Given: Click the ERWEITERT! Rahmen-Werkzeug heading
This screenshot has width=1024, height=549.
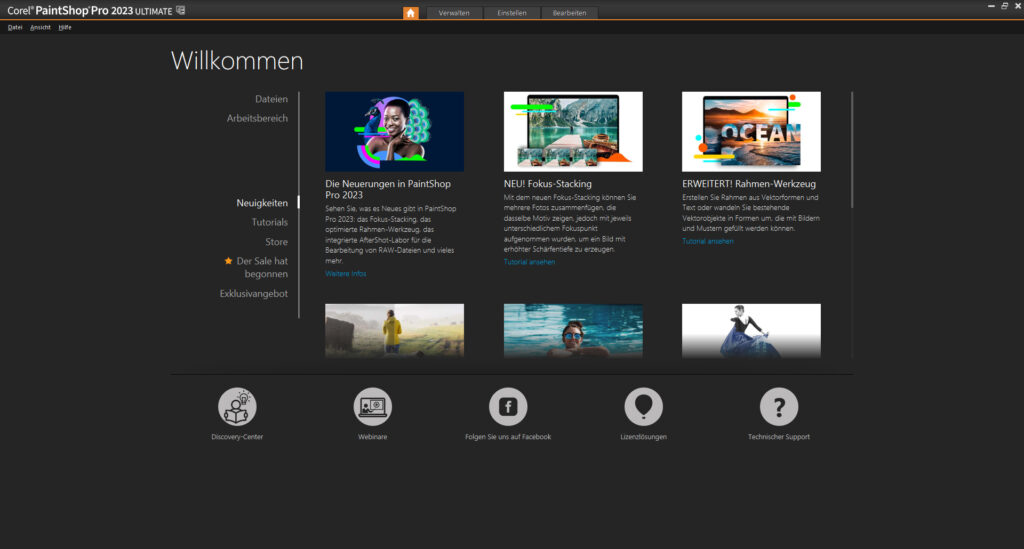Looking at the screenshot, I should pos(748,184).
